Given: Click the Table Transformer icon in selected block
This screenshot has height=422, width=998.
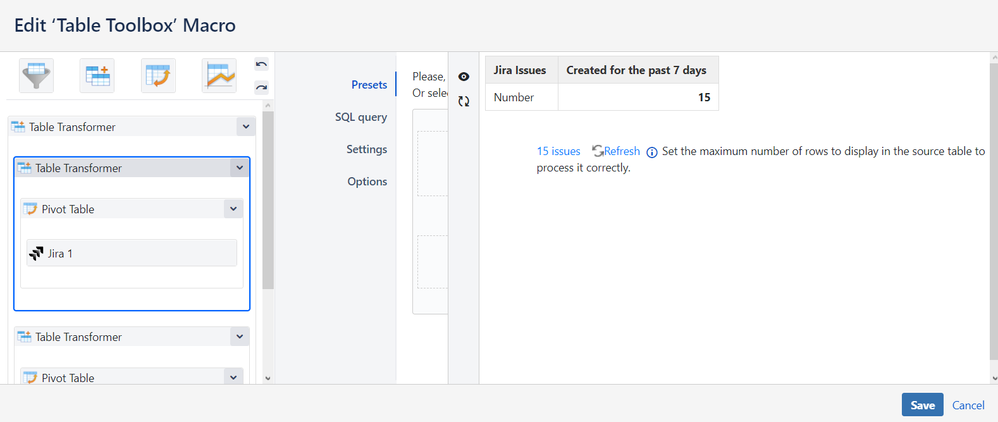Looking at the screenshot, I should [x=24, y=168].
